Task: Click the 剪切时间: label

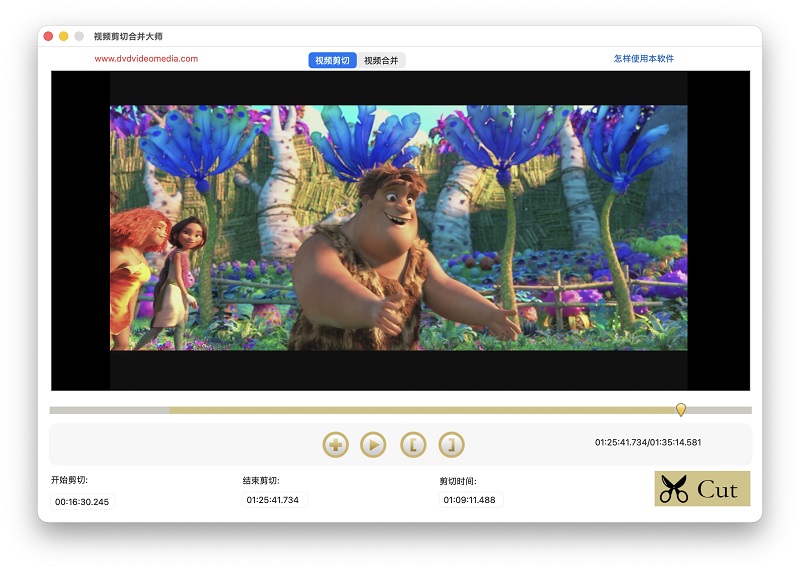Action: pos(458,481)
